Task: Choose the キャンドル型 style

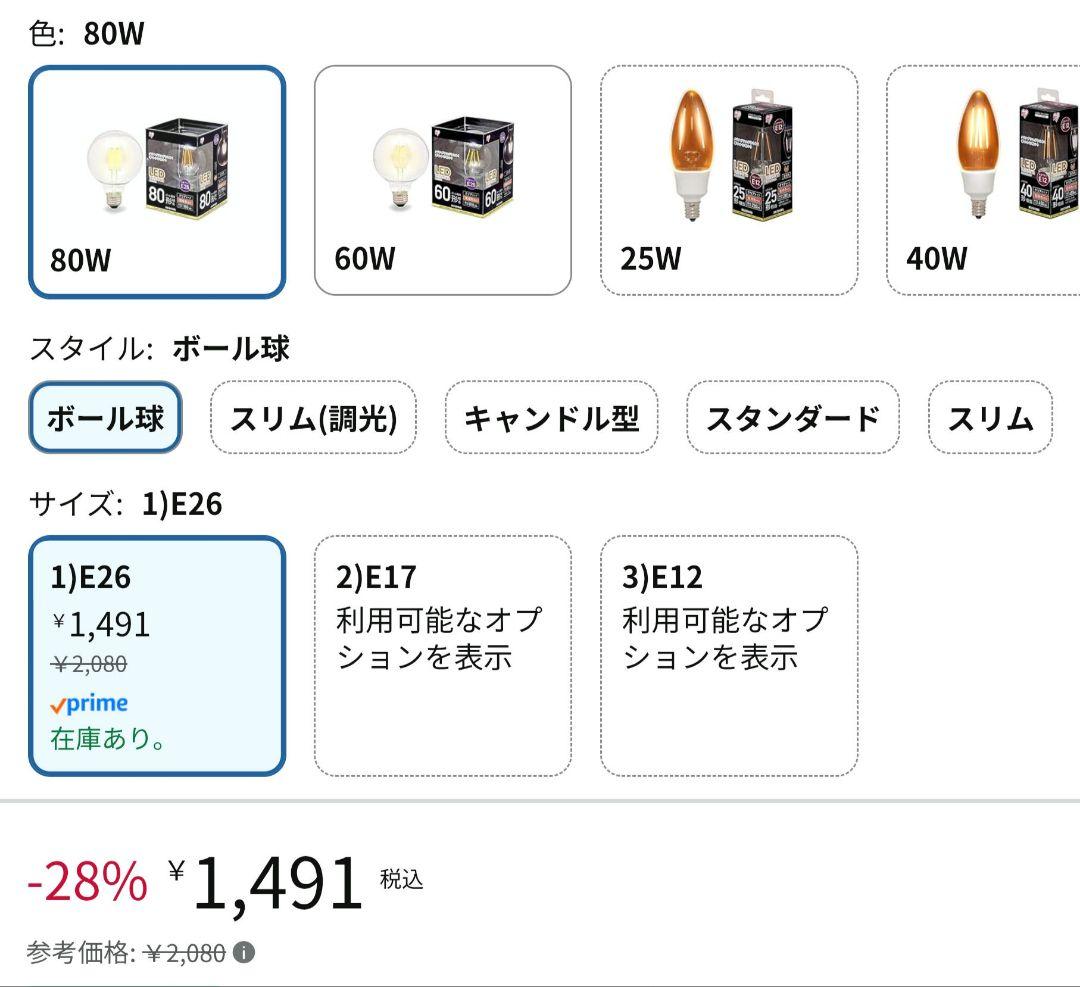Action: tap(551, 418)
